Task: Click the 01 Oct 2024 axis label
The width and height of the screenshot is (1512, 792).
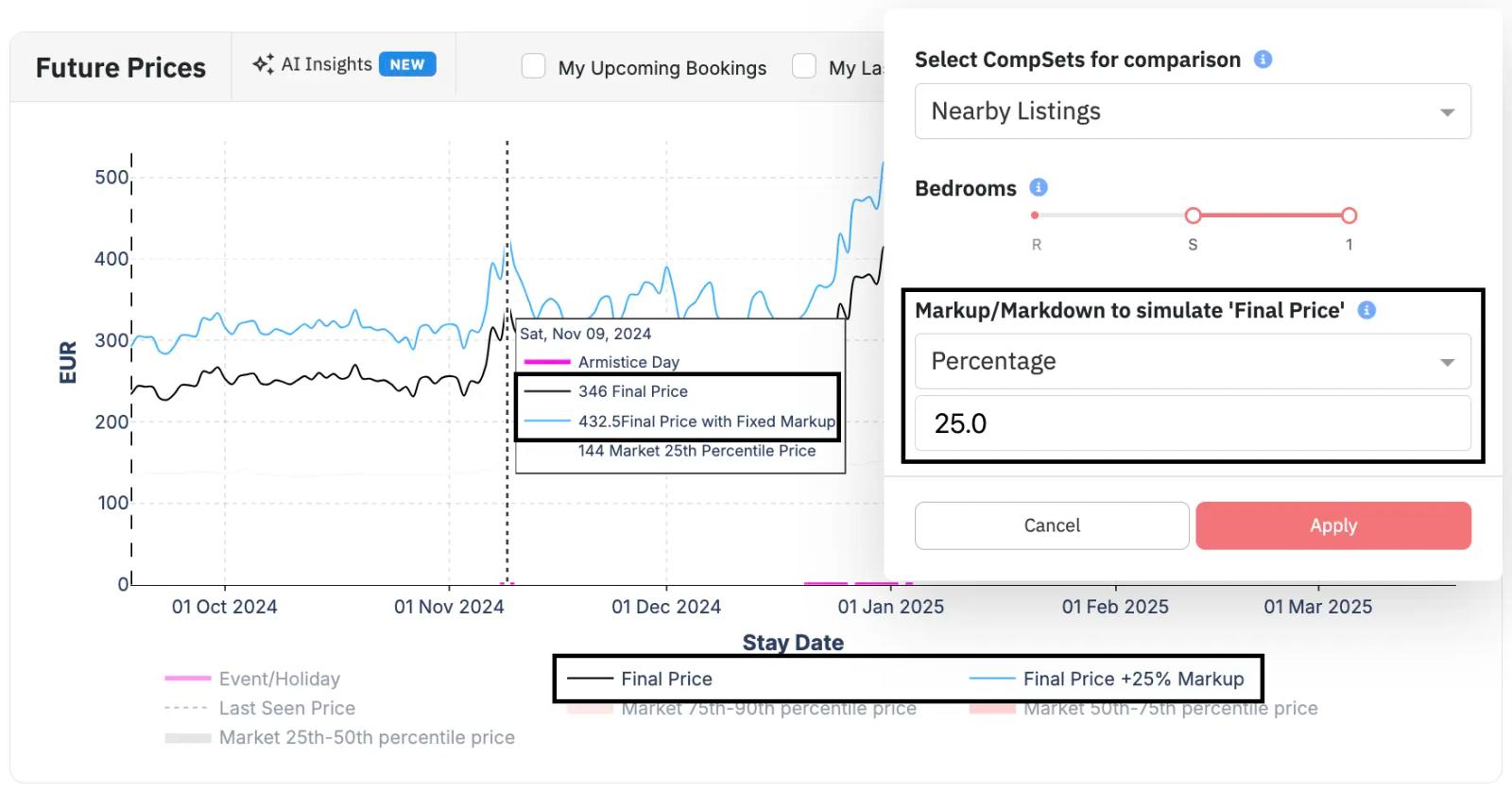Action: (x=225, y=607)
